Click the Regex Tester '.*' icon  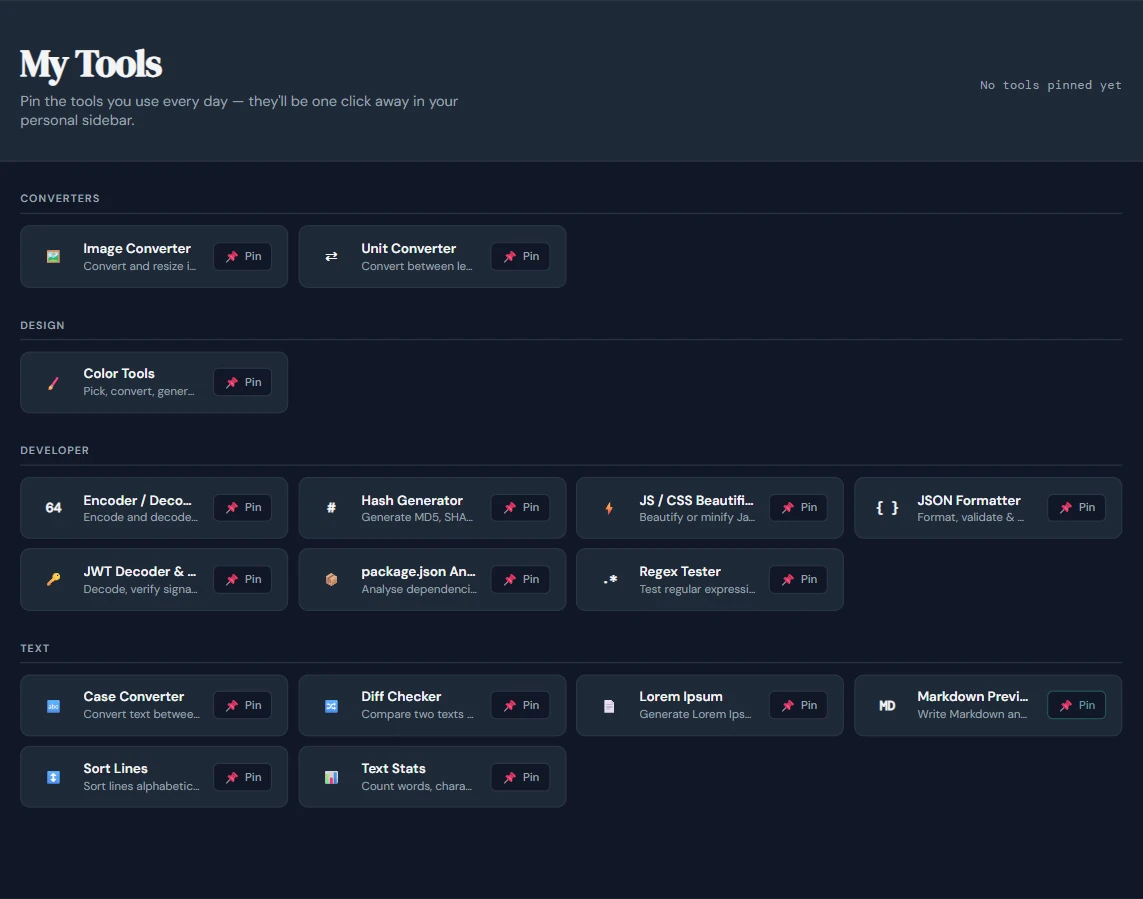tap(608, 579)
